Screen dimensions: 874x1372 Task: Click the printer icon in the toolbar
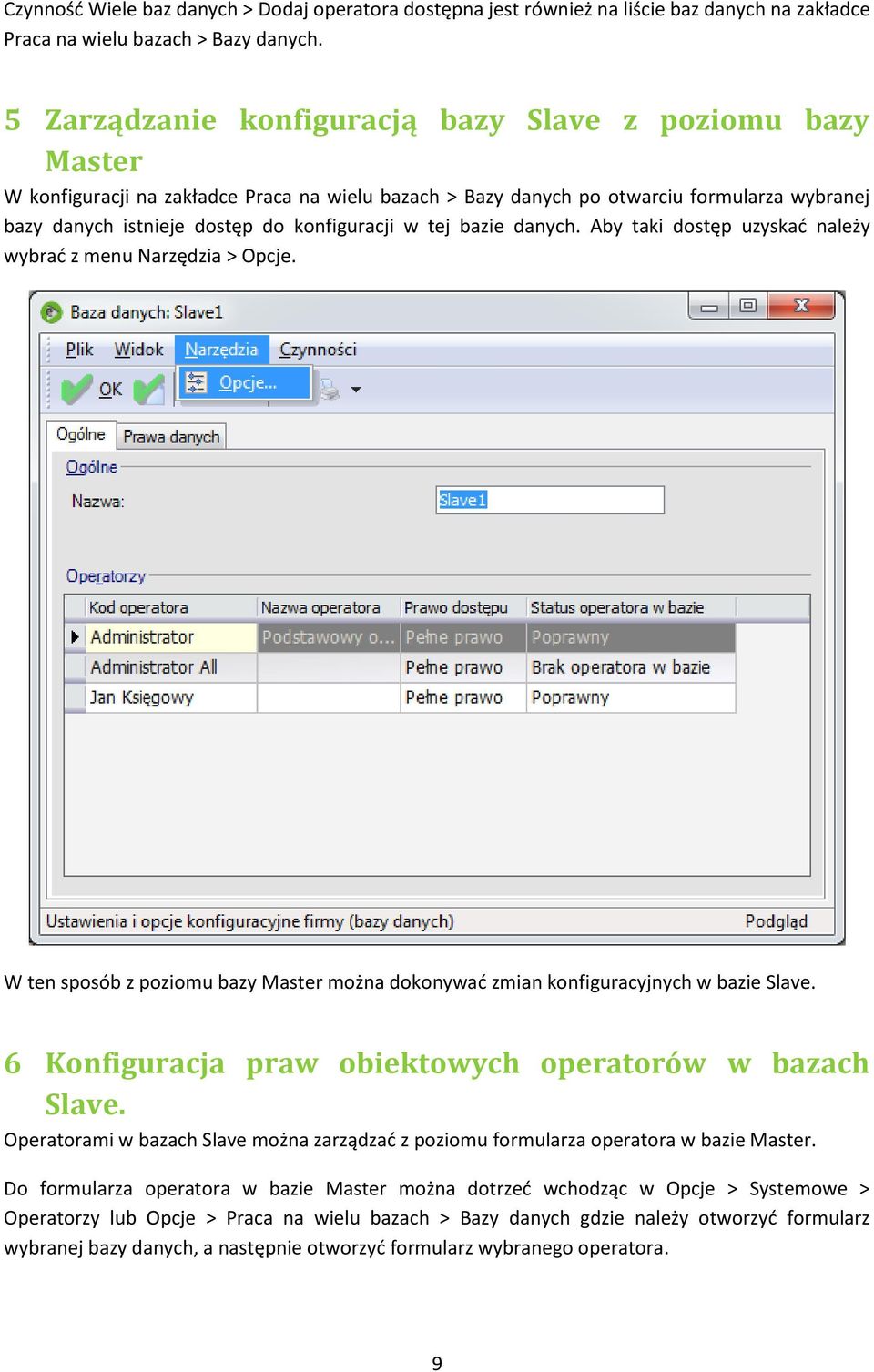(330, 390)
